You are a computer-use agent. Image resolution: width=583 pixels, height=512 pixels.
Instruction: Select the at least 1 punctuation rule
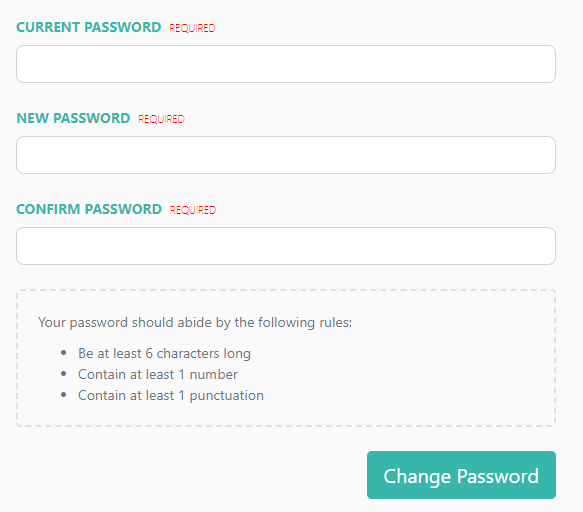click(171, 396)
